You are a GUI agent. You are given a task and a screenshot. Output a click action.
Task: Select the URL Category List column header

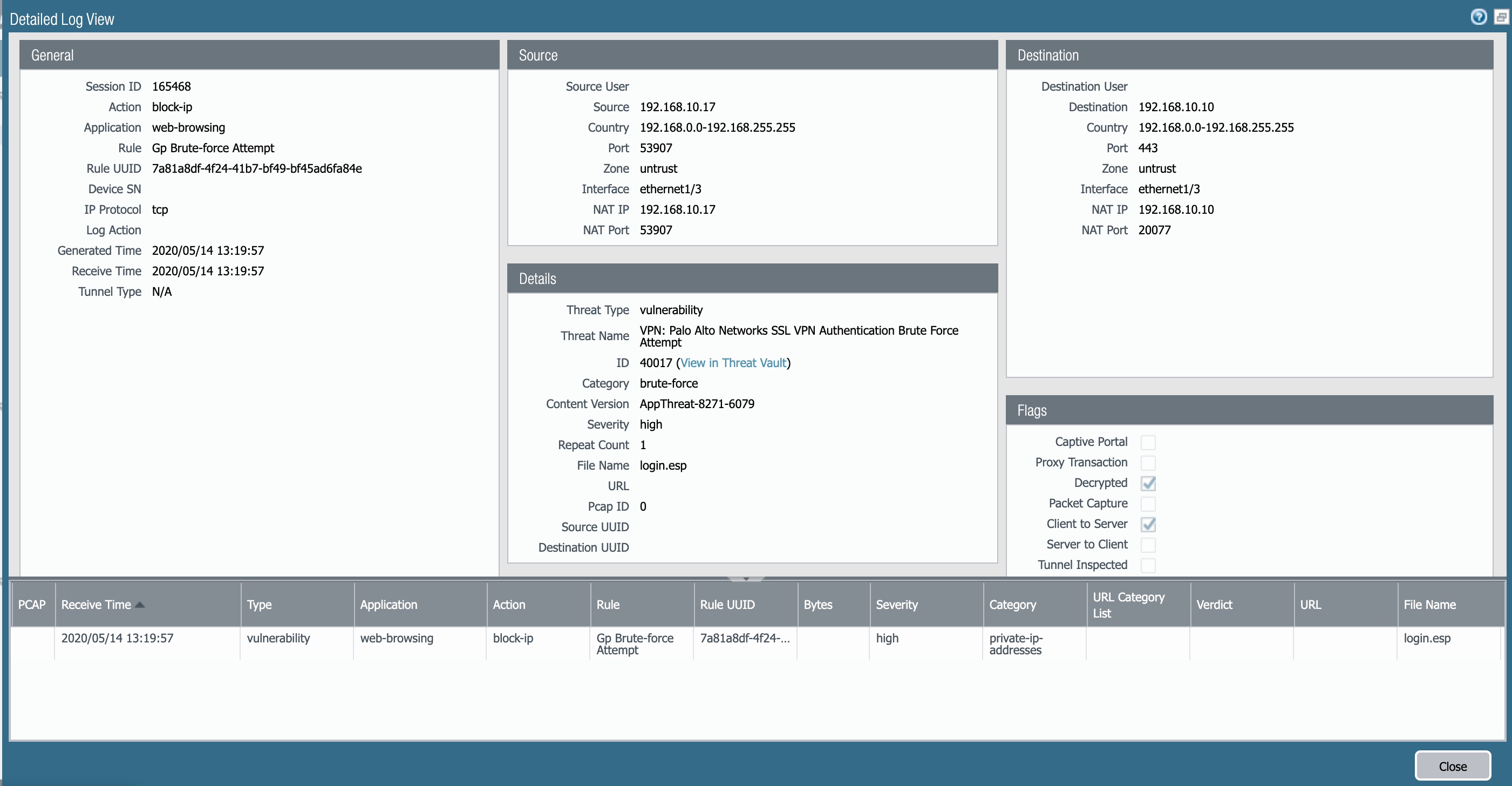click(1128, 605)
